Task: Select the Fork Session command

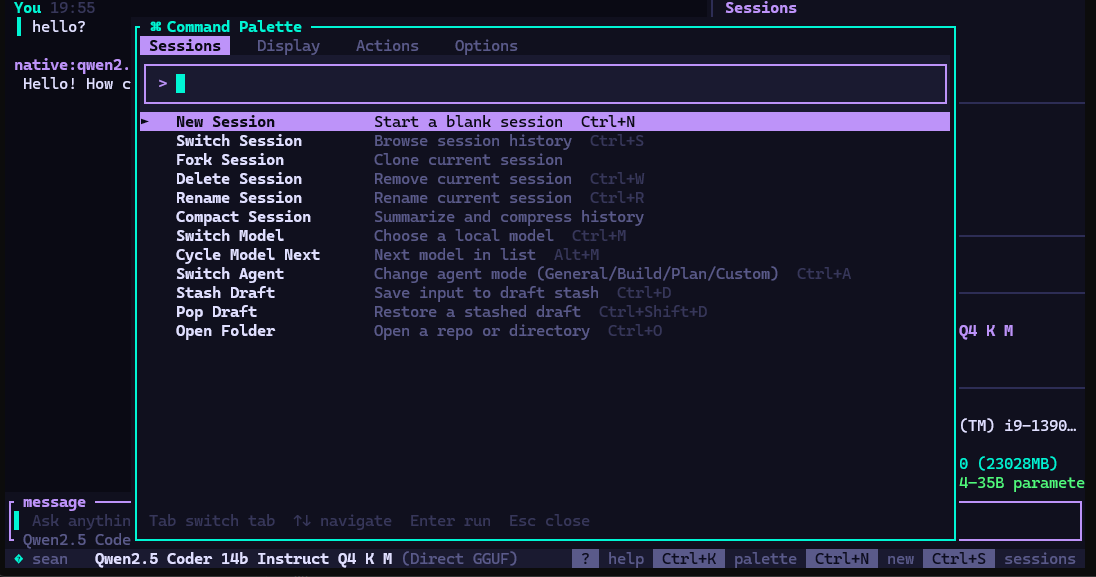Action: pyautogui.click(x=545, y=159)
